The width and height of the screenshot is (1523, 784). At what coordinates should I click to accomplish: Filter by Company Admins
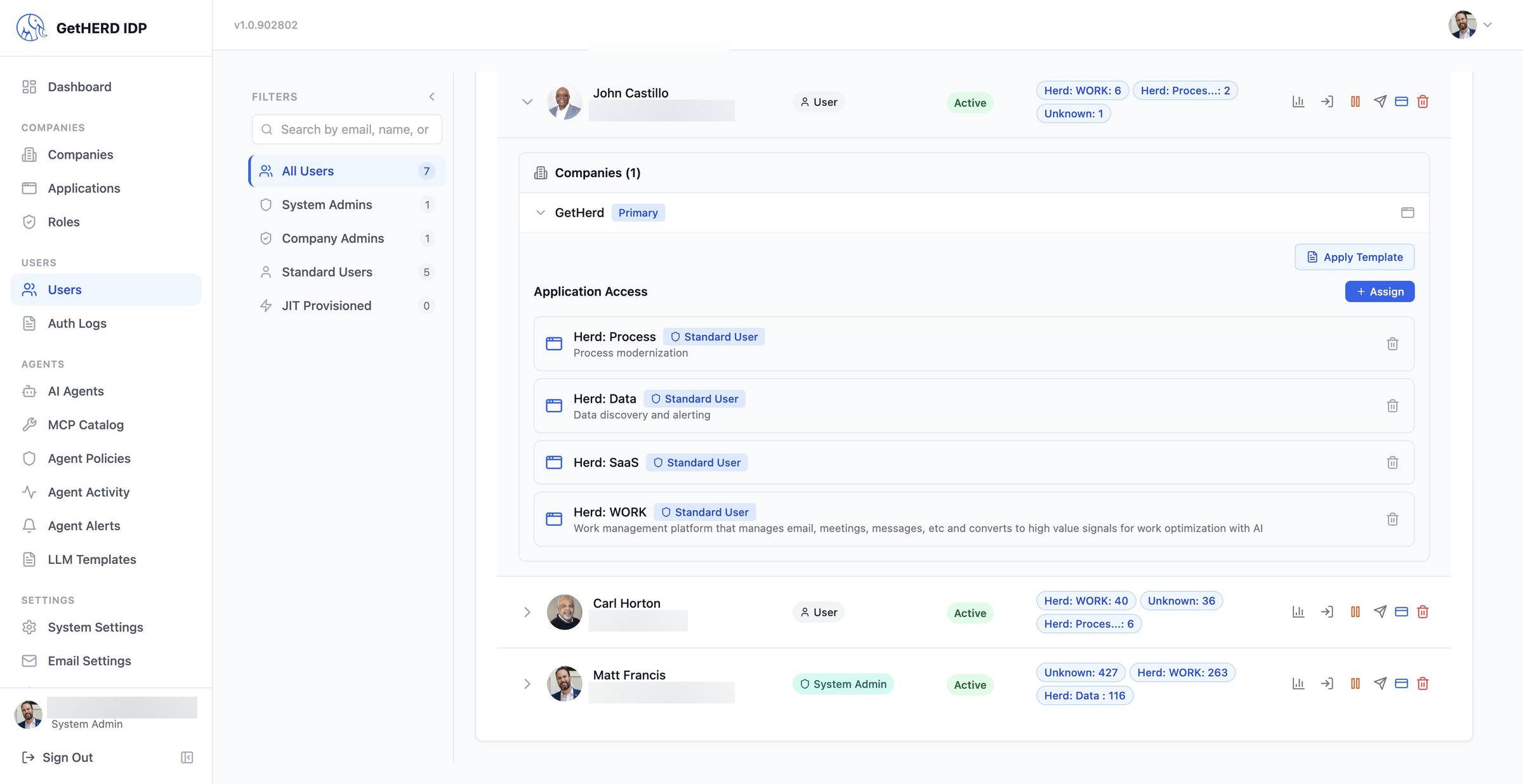coord(346,238)
